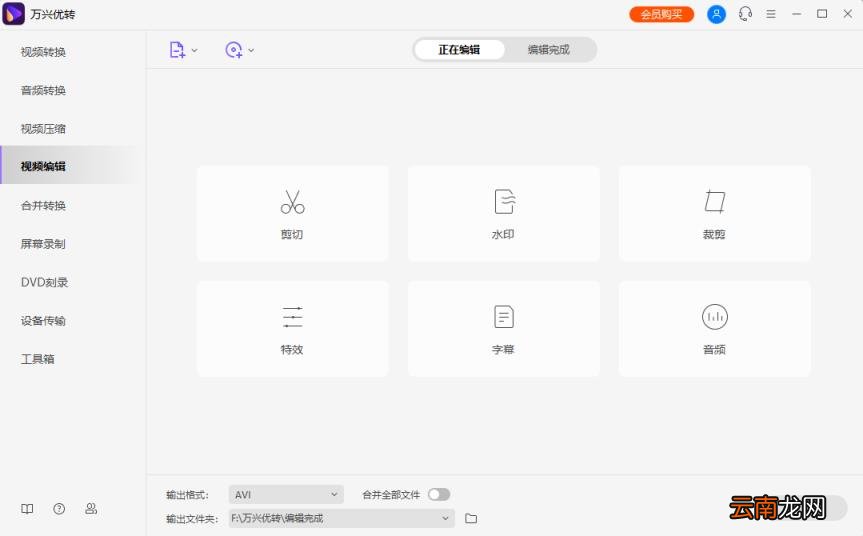Screen dimensions: 863x536
Task: Click the 会员购买 button
Action: [662, 14]
